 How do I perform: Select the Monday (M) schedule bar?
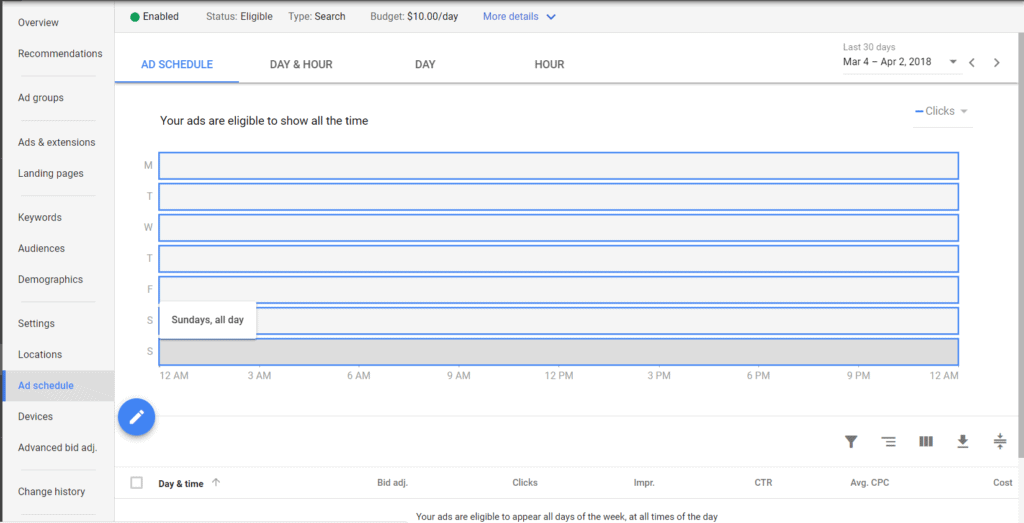coord(558,166)
